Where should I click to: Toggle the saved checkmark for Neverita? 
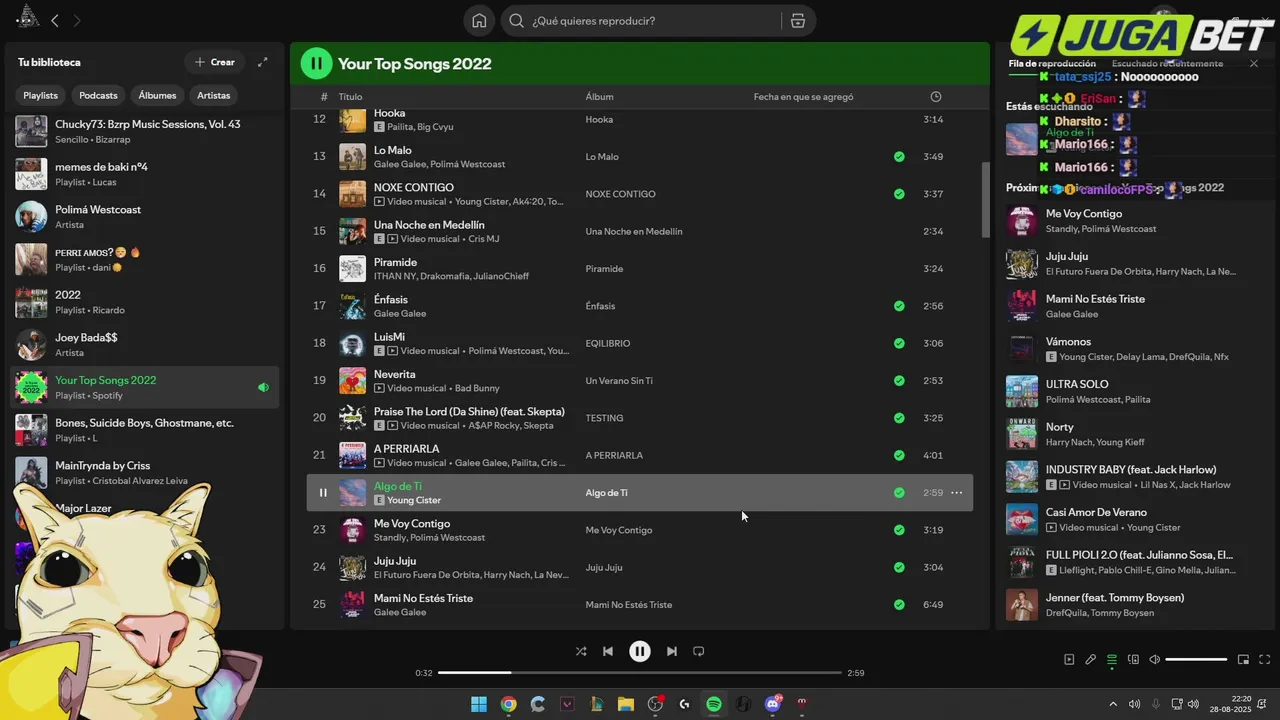pyautogui.click(x=899, y=381)
